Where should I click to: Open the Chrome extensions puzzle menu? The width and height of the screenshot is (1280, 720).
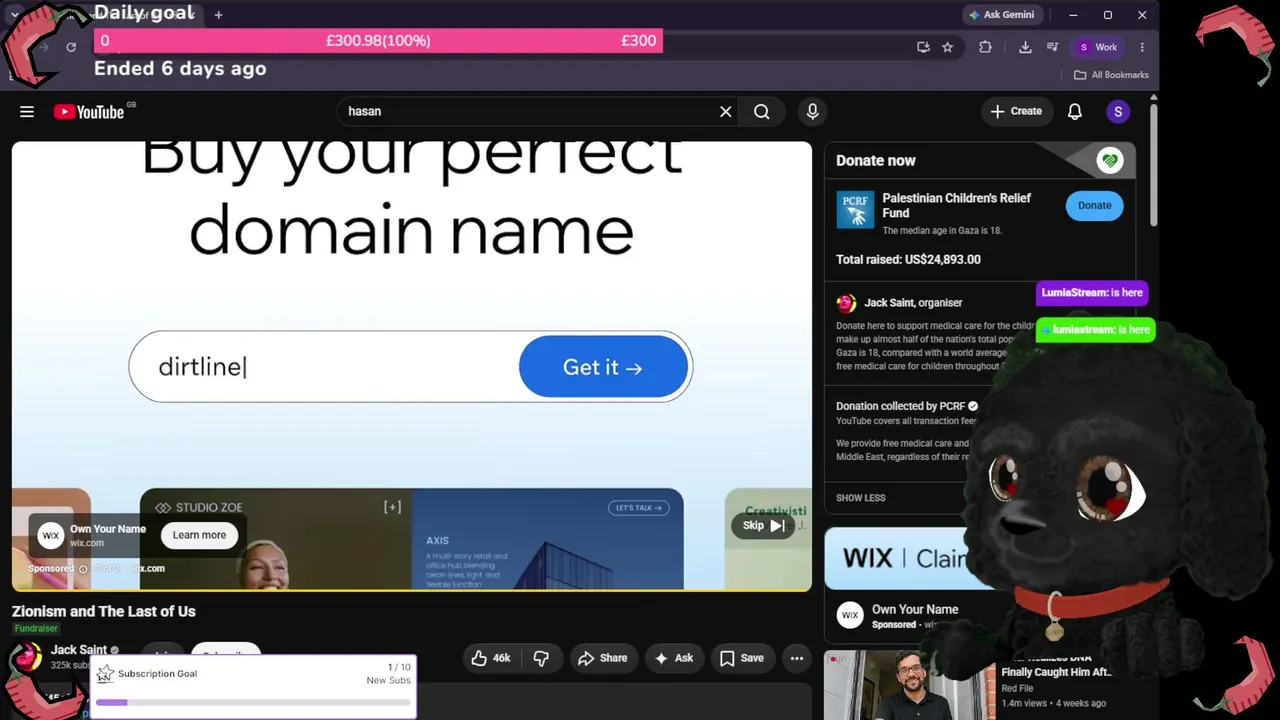pyautogui.click(x=985, y=47)
